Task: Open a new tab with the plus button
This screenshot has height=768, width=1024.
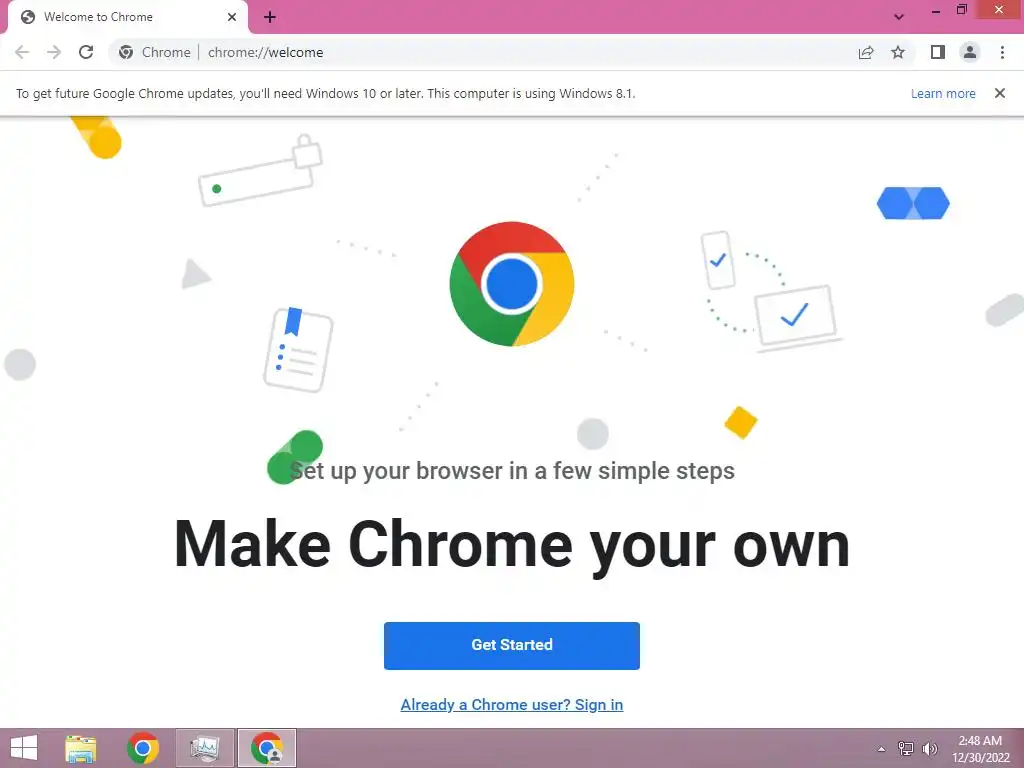Action: [270, 17]
